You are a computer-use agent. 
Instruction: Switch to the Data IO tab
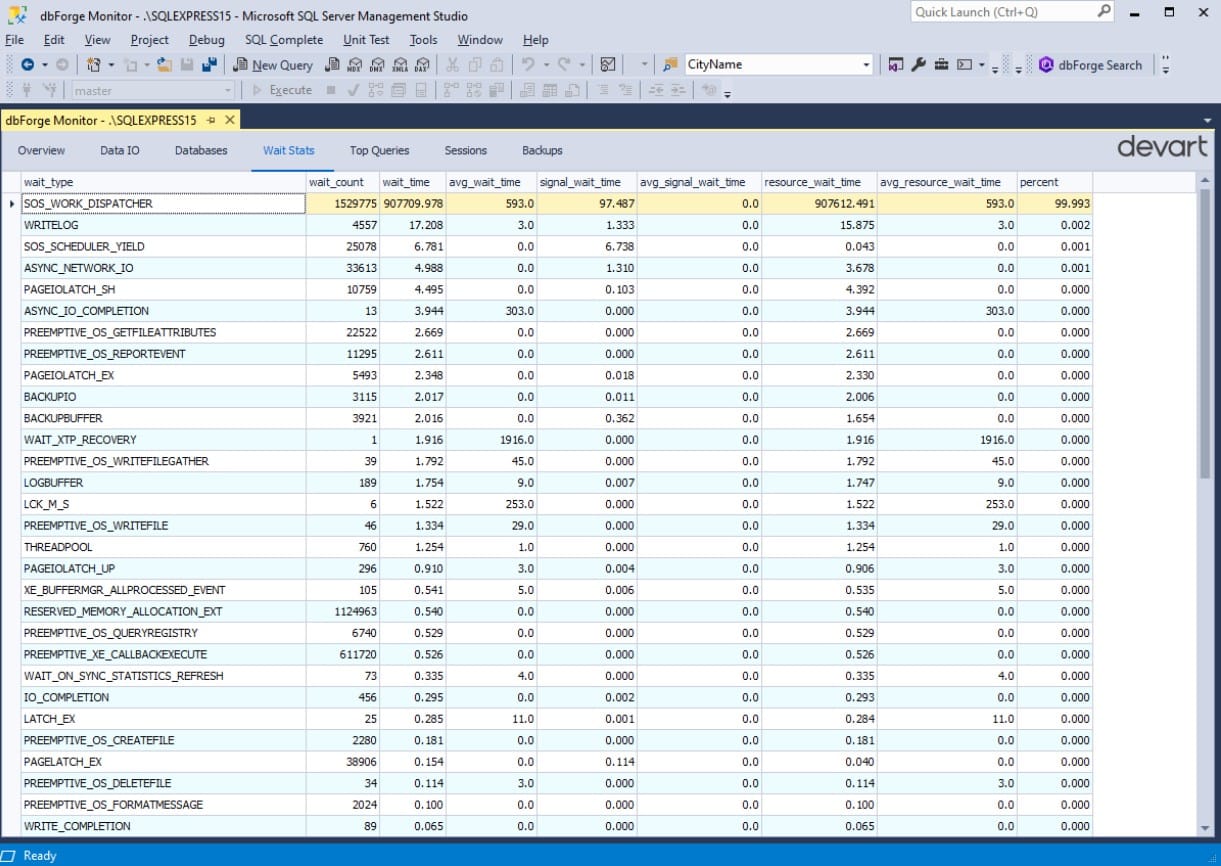click(x=120, y=150)
